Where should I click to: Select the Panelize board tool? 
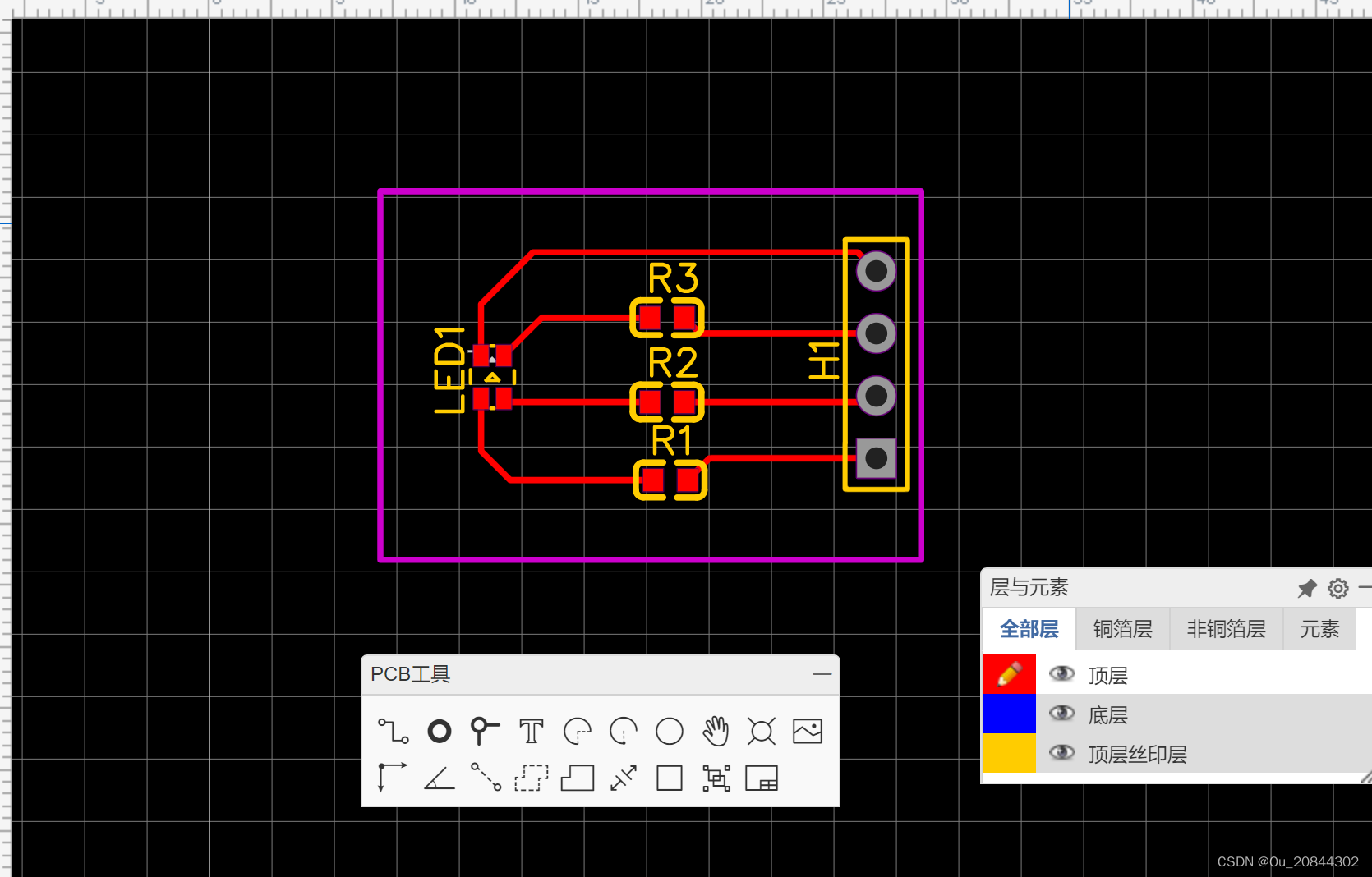[762, 777]
